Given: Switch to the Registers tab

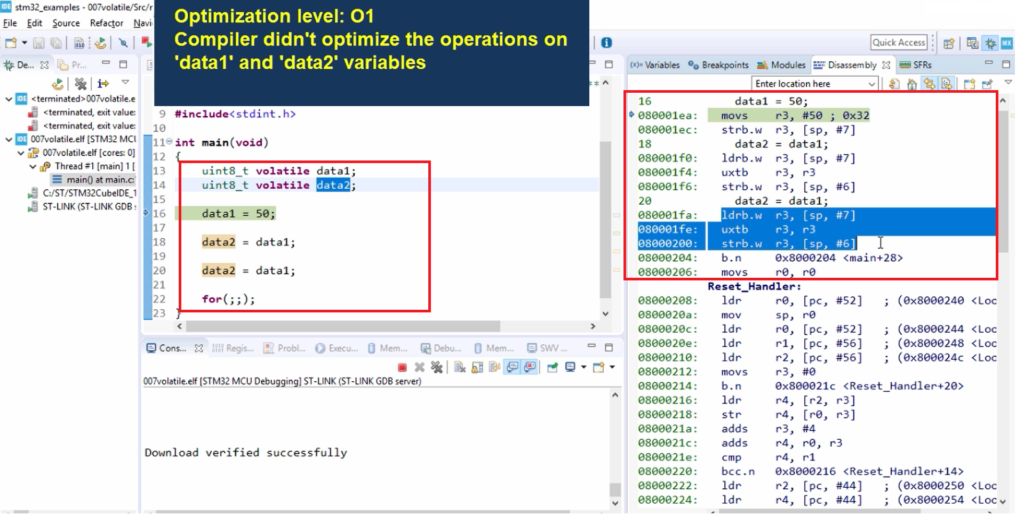Looking at the screenshot, I should click(233, 348).
